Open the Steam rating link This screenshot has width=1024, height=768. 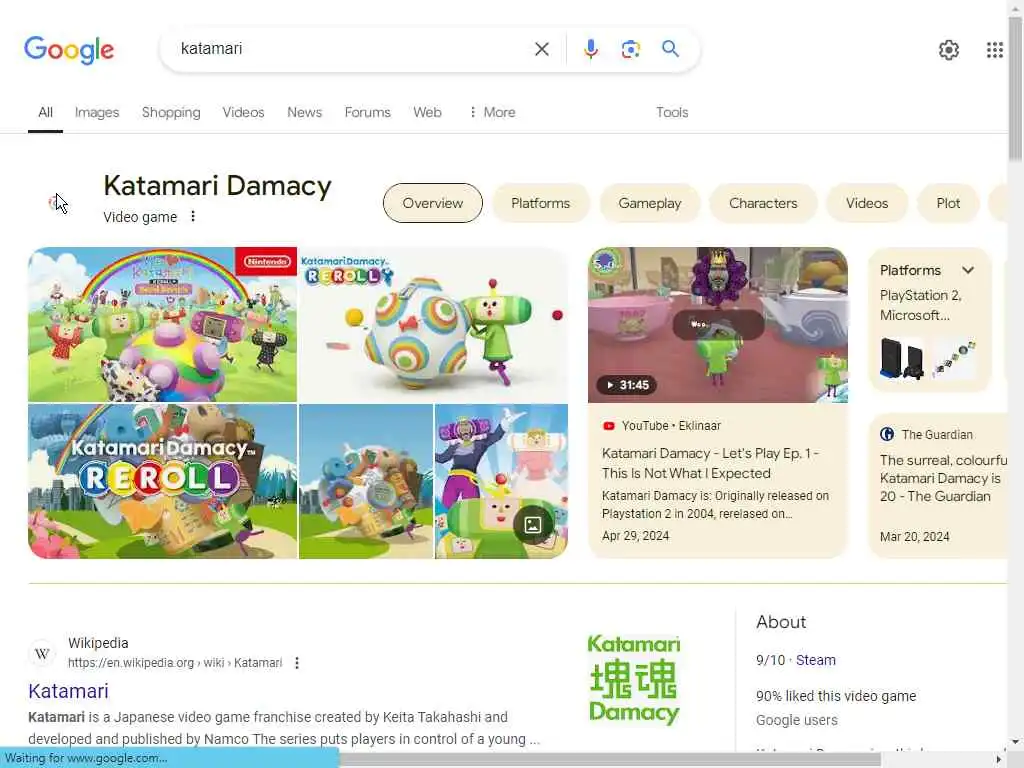click(816, 660)
